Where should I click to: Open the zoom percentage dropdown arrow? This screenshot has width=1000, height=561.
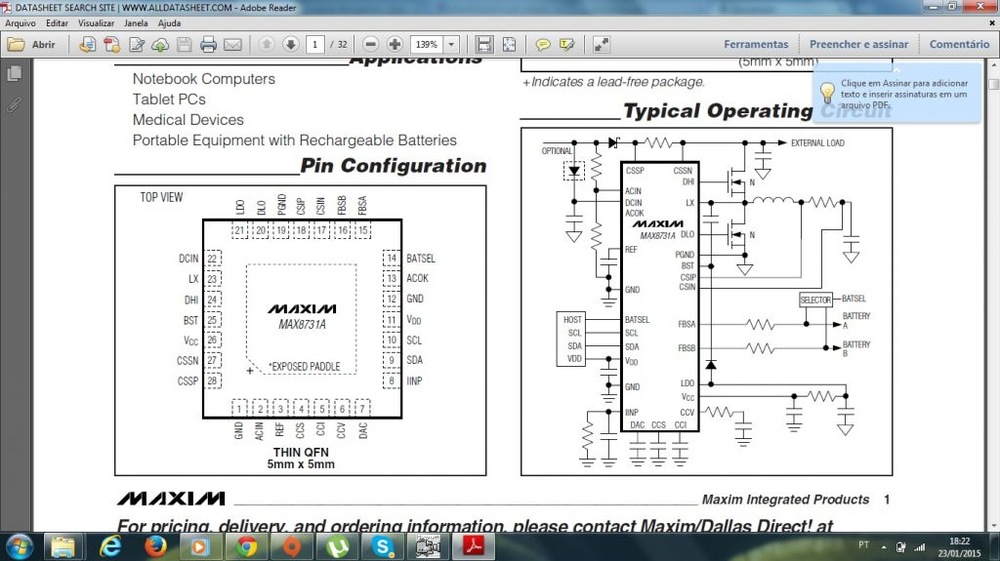pyautogui.click(x=452, y=45)
